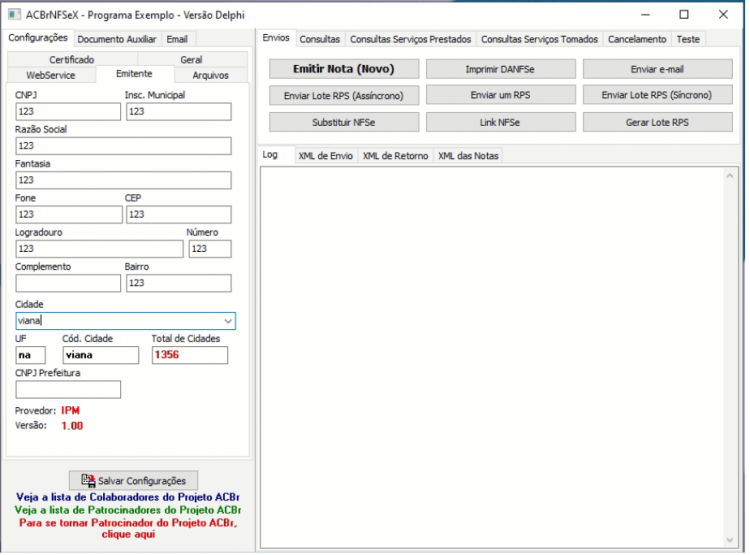This screenshot has width=750, height=555.
Task: Click Enviar Lote RPS (Síncrono) button
Action: click(657, 95)
